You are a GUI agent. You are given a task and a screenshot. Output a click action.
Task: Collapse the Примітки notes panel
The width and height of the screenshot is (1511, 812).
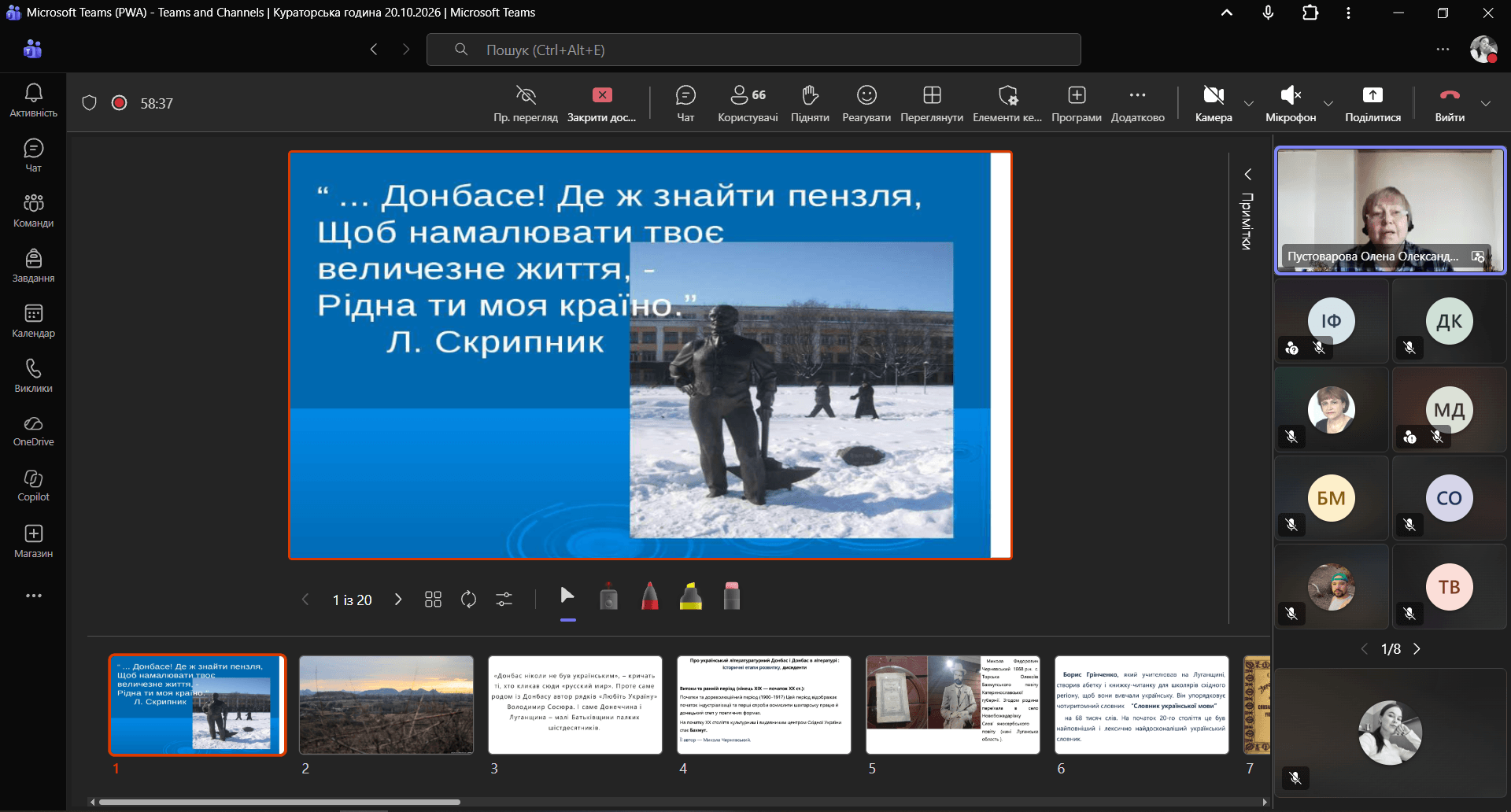coord(1247,174)
